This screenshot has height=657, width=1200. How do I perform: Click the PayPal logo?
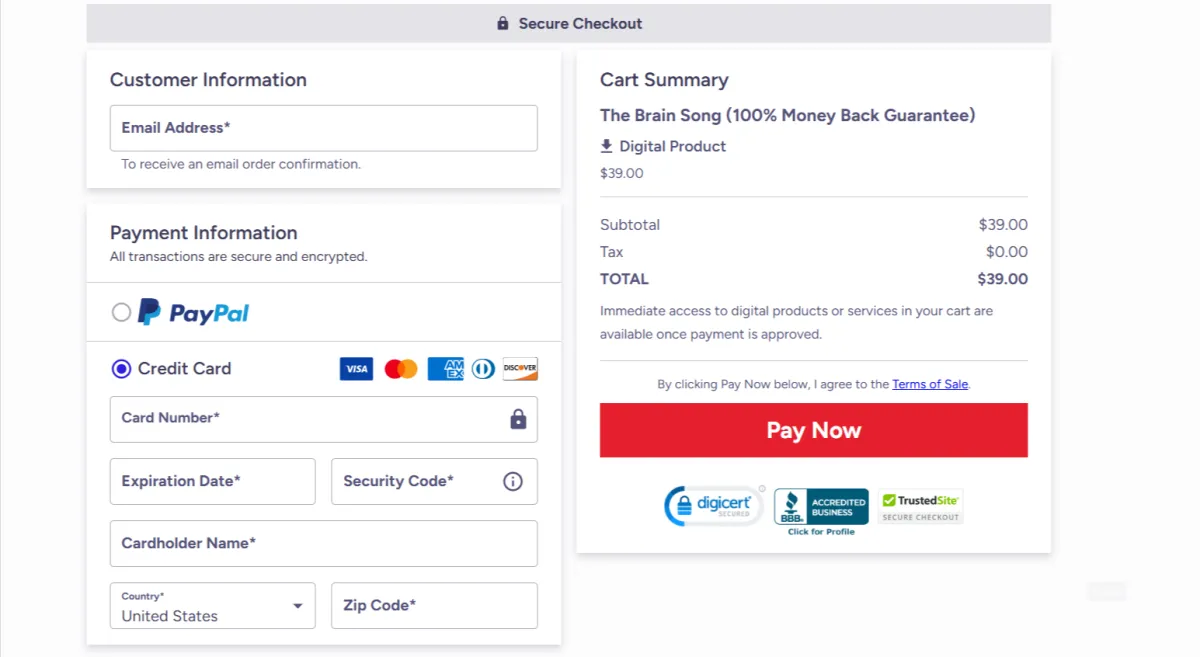point(192,312)
